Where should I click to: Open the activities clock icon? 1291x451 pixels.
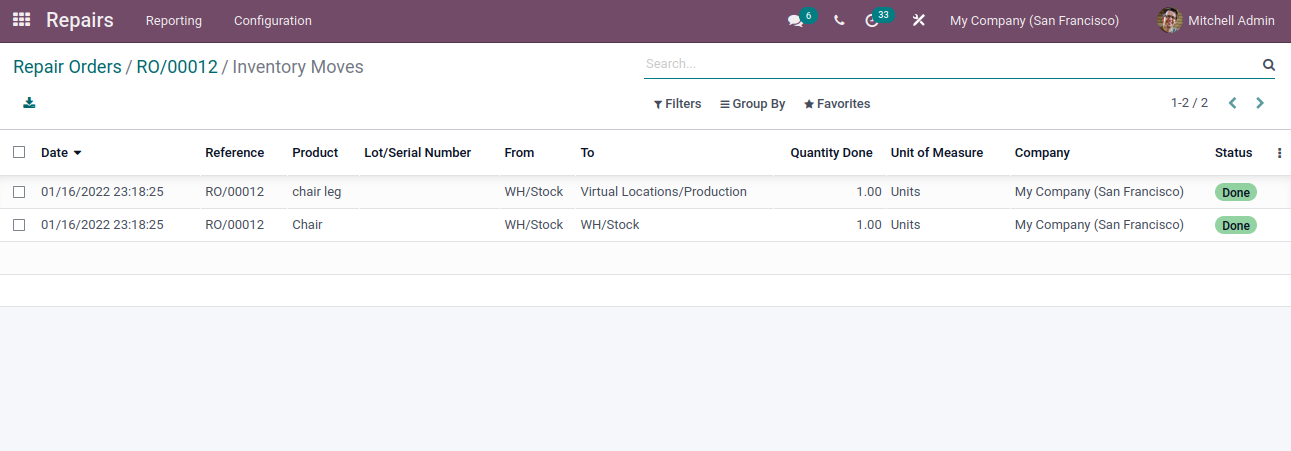[871, 20]
